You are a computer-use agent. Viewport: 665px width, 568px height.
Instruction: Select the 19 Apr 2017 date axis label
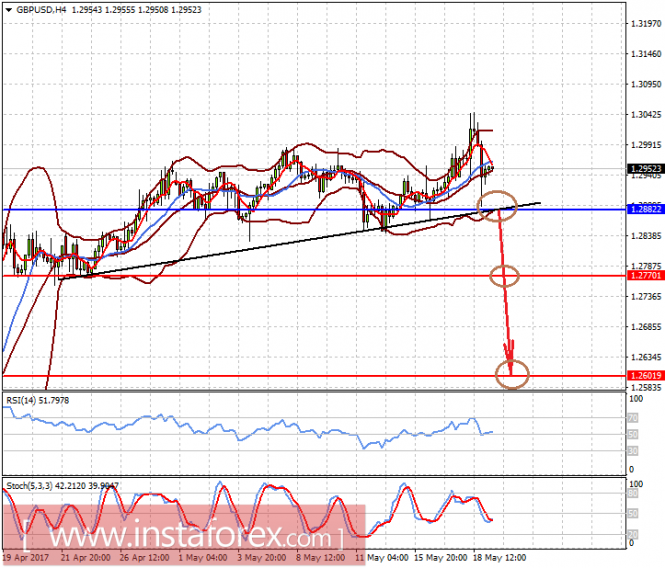click(26, 557)
